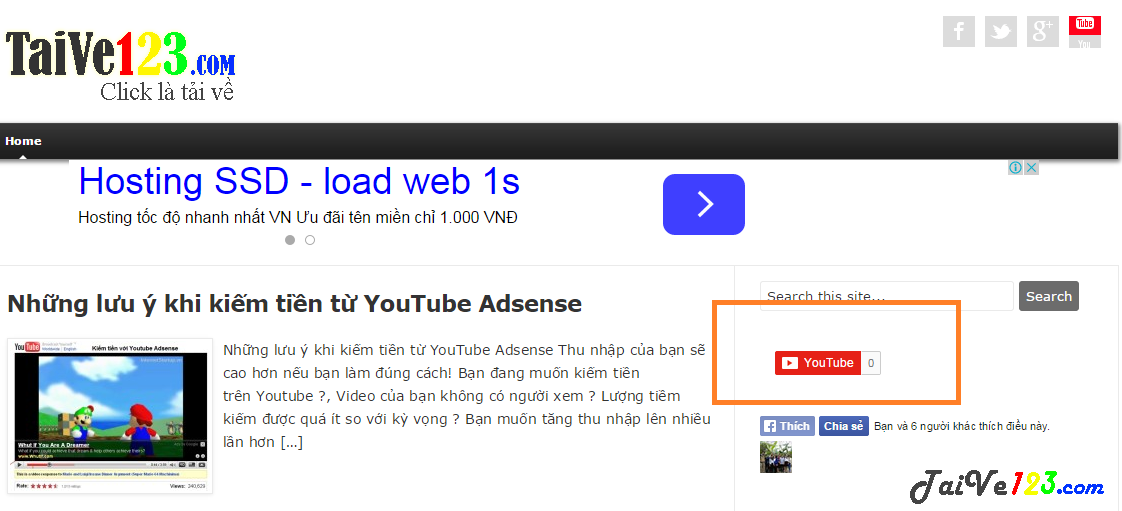Image resolution: width=1122 pixels, height=511 pixels.
Task: Open the YouTube Adsense article title
Action: tap(294, 303)
